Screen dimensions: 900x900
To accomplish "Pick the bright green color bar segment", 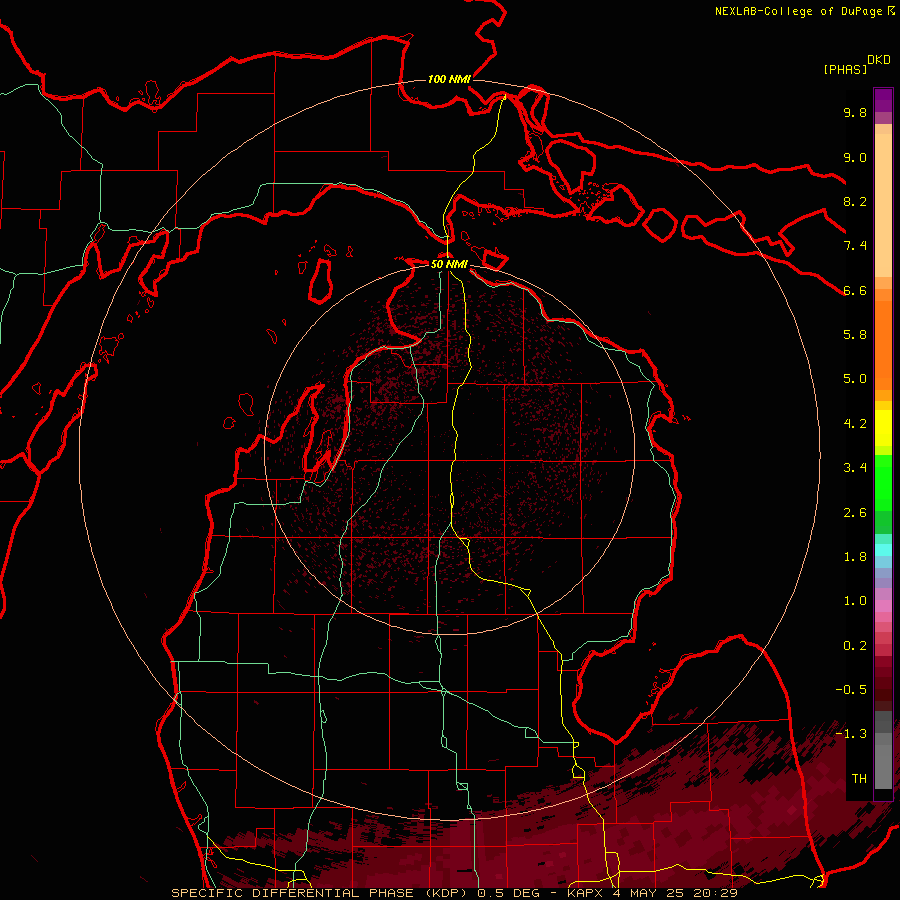I will tap(883, 483).
